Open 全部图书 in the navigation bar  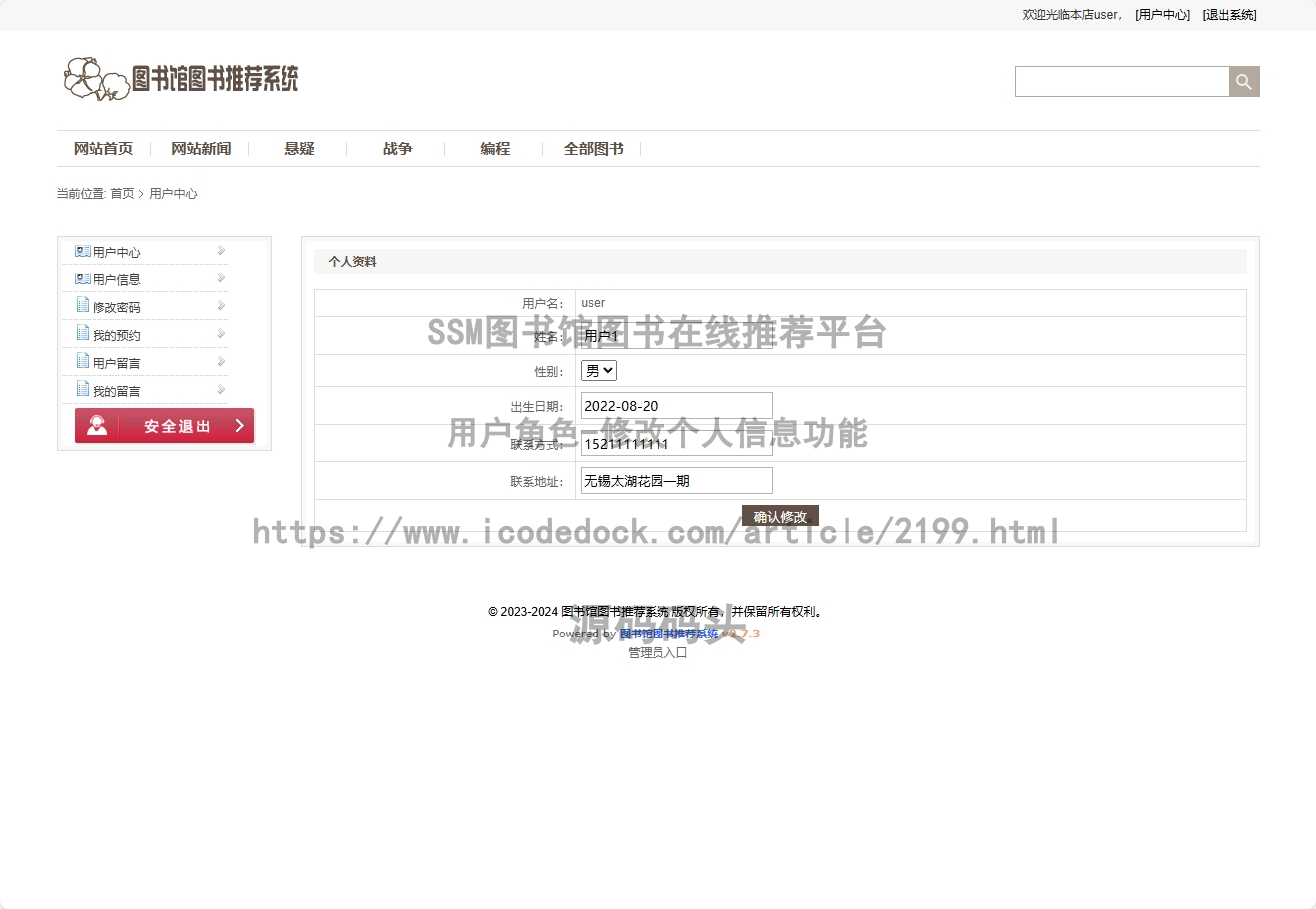click(594, 149)
